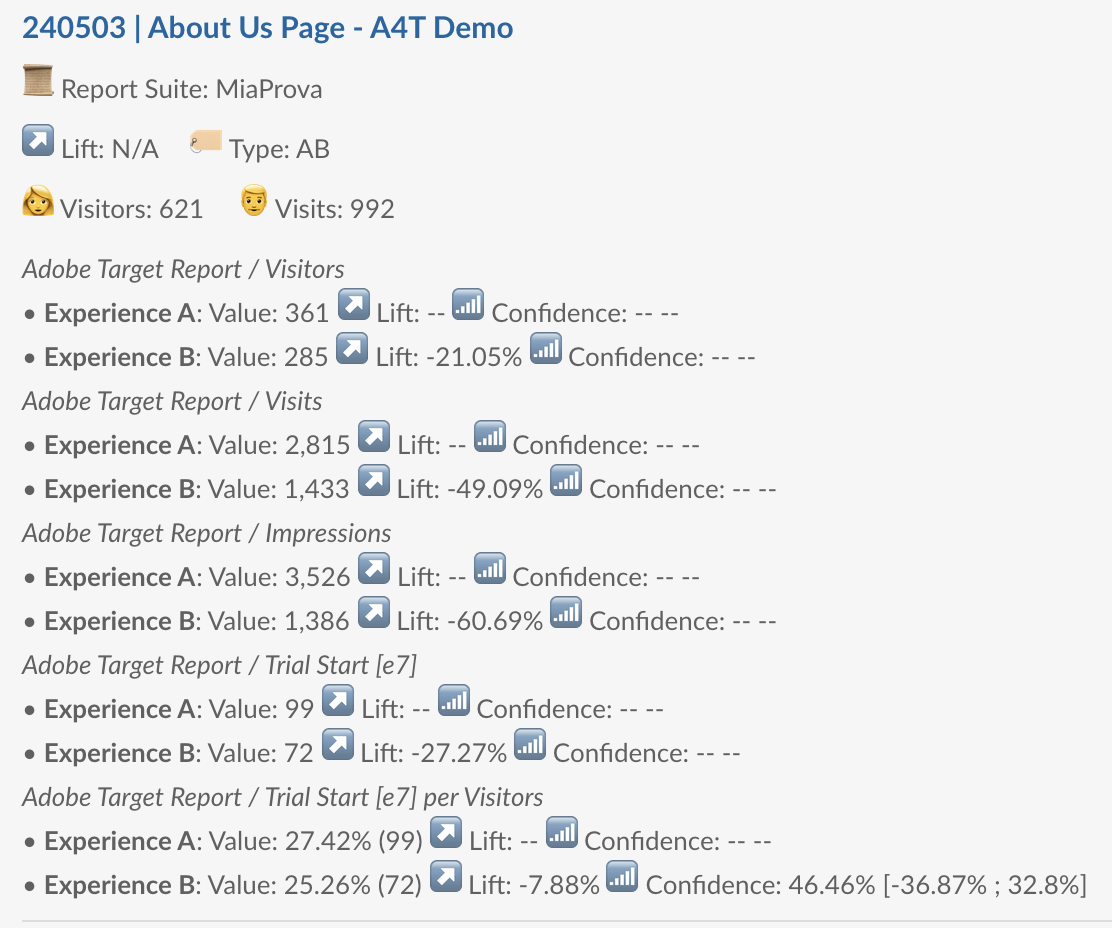
Task: Click the Lift: -60.69% value
Action: pyautogui.click(x=469, y=621)
